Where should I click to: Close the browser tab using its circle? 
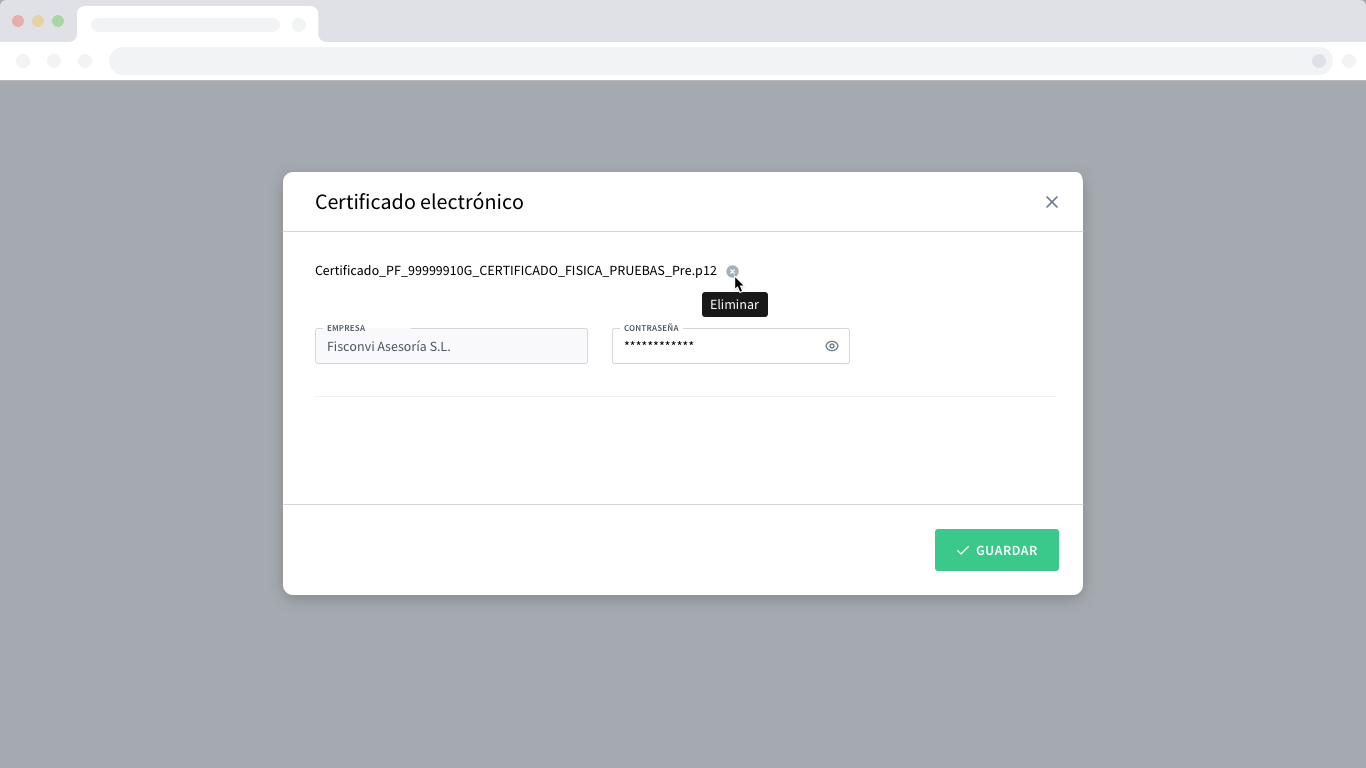(x=299, y=25)
